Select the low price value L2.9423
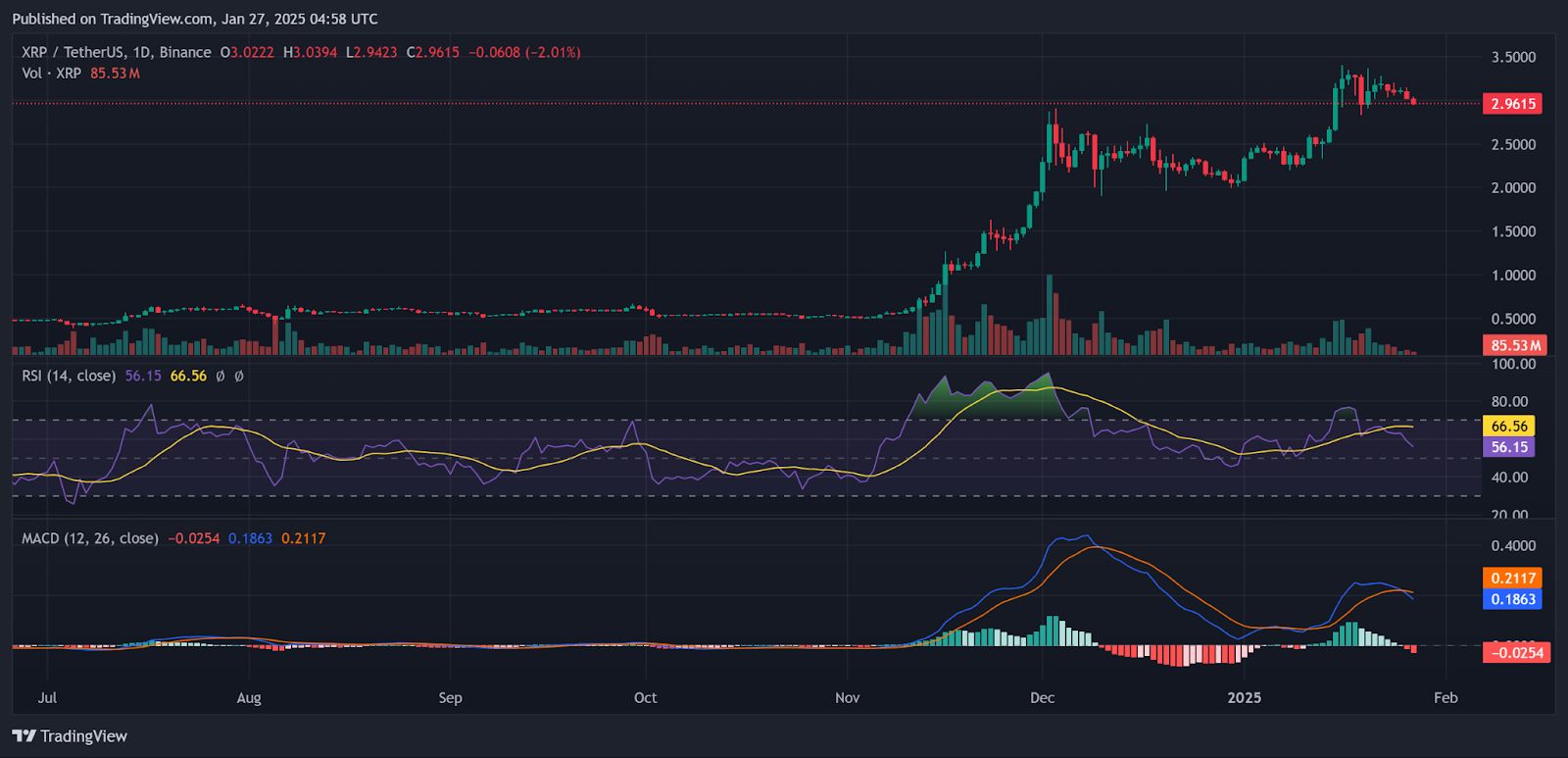The height and width of the screenshot is (758, 1568). 371,52
